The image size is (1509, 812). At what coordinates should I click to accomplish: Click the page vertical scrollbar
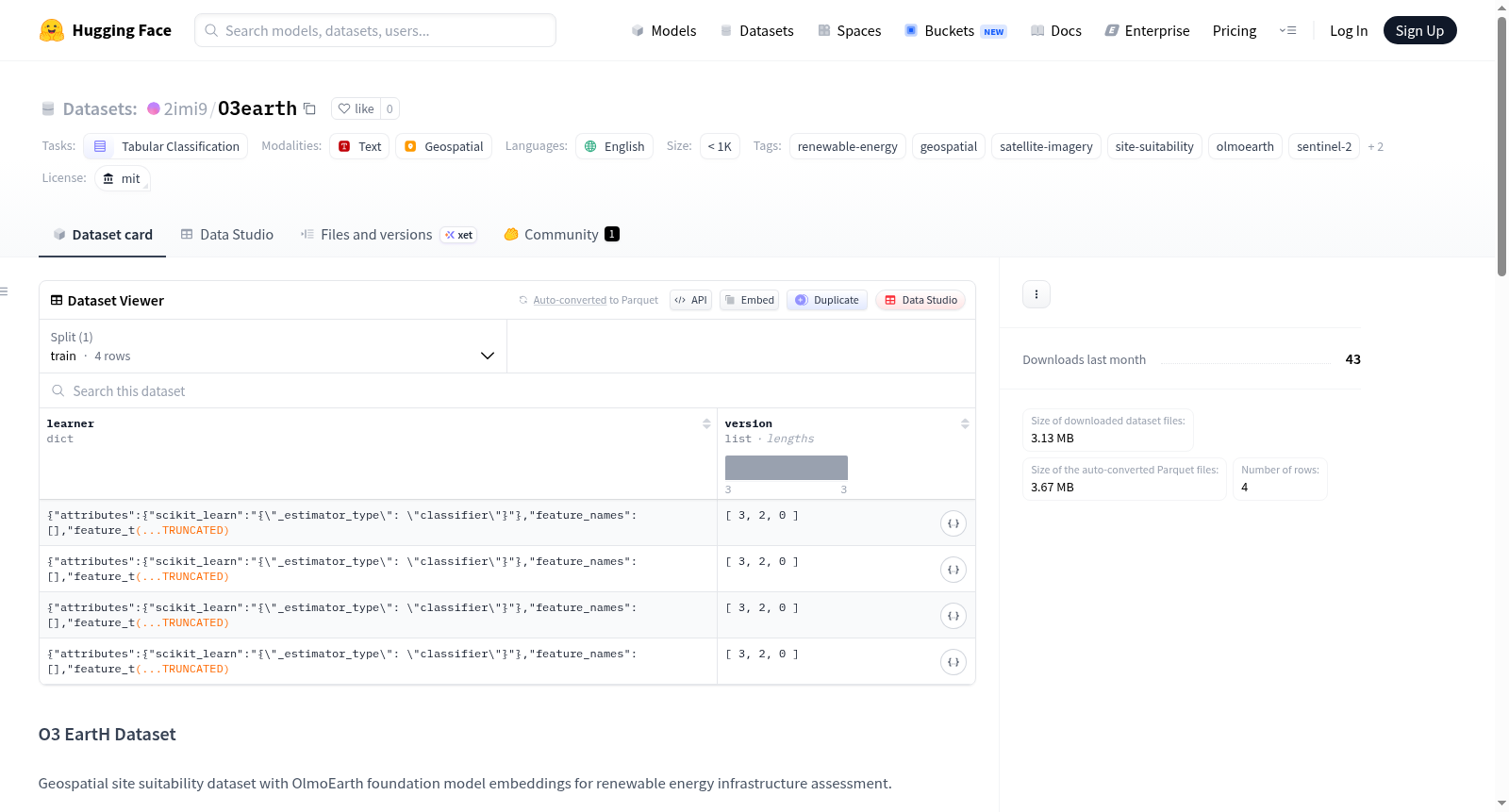(x=1501, y=146)
